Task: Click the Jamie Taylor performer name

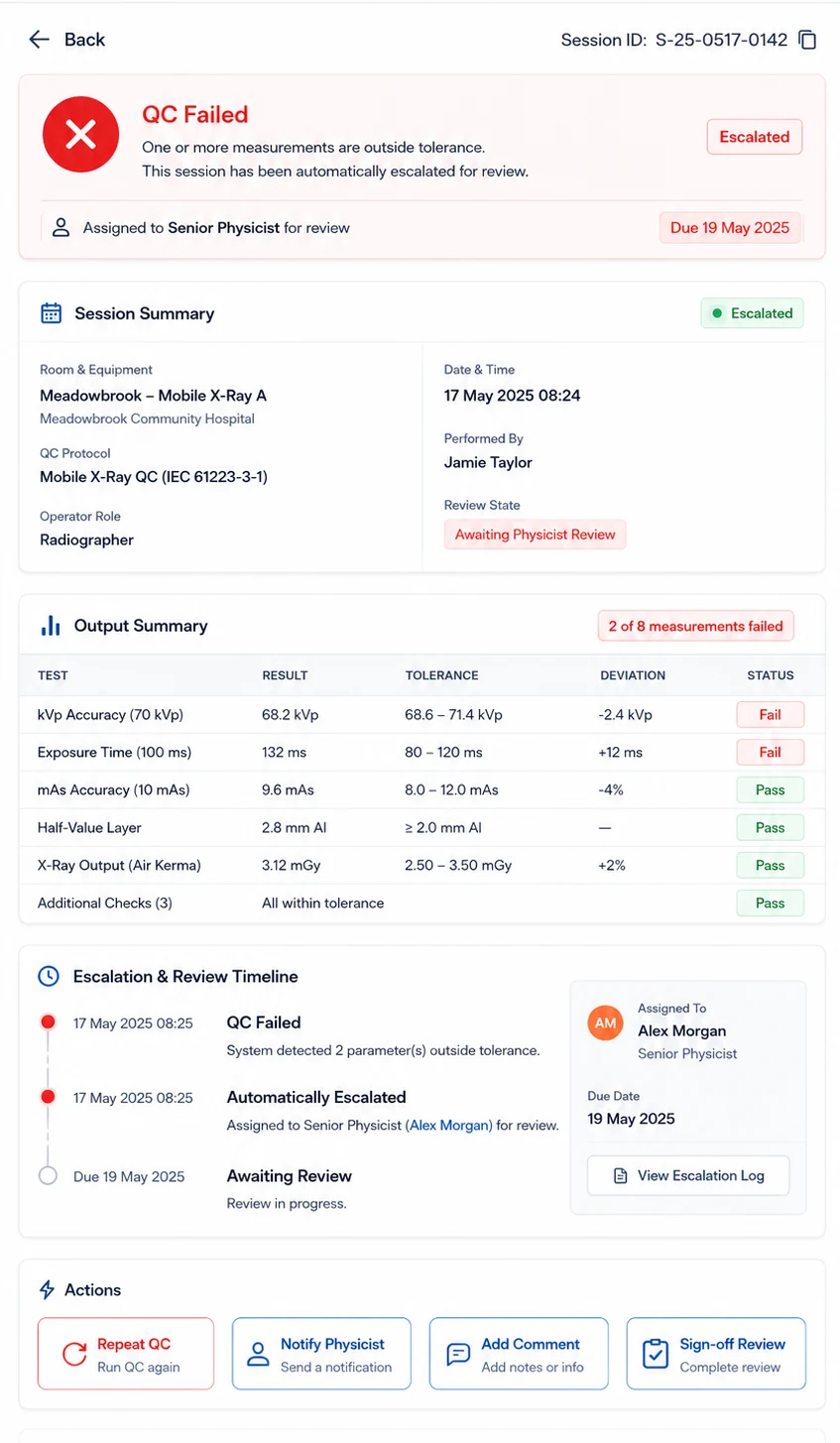Action: (488, 462)
